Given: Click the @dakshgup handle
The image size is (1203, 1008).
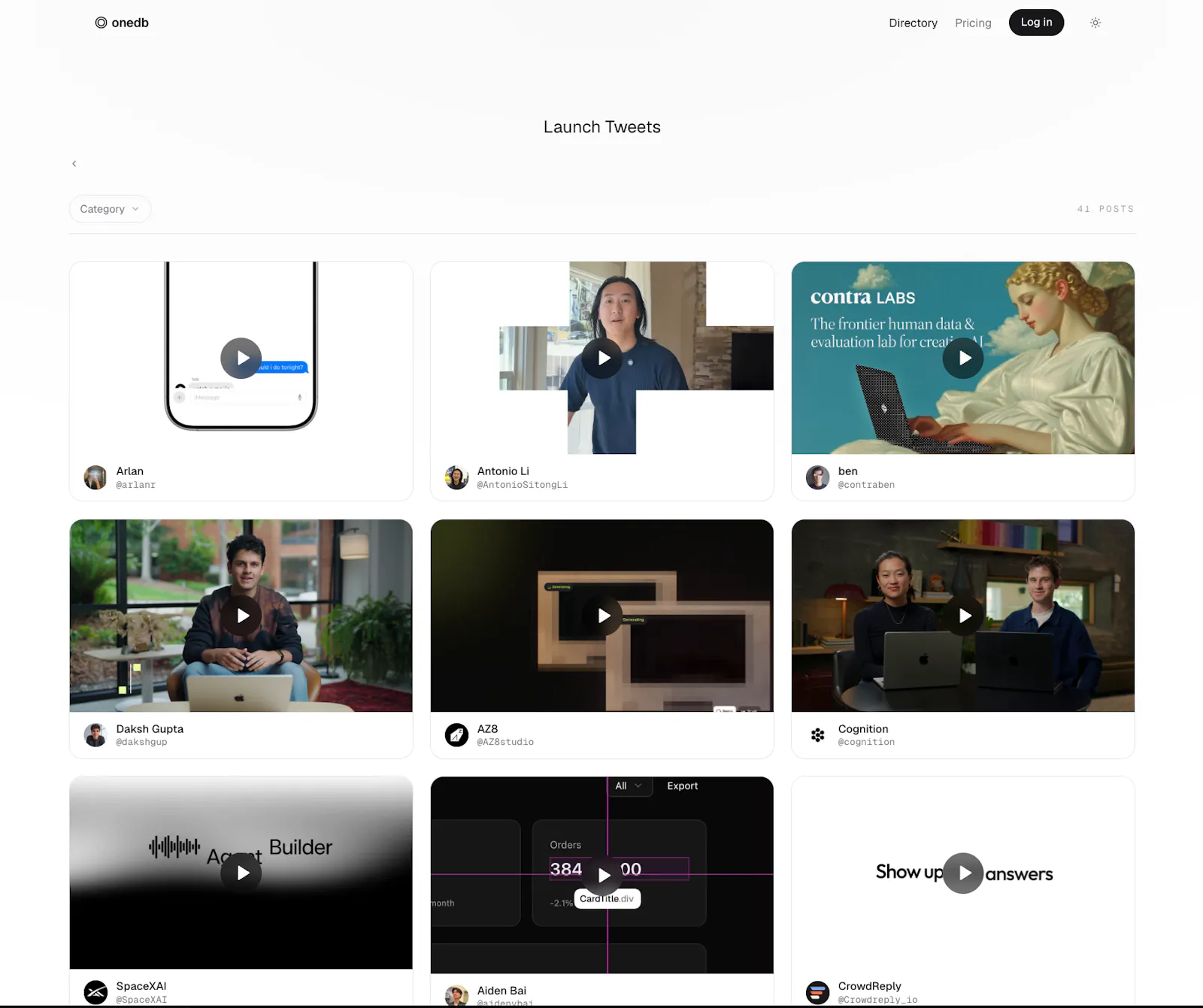Looking at the screenshot, I should point(141,742).
